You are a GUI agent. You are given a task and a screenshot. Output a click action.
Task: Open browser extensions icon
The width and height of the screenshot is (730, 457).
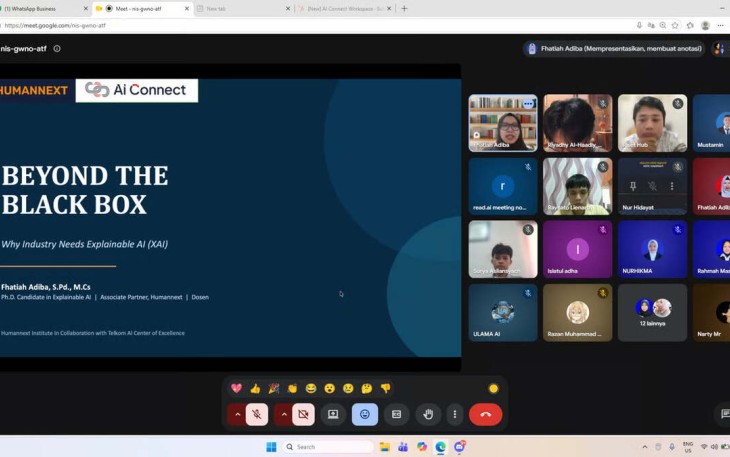pos(690,25)
